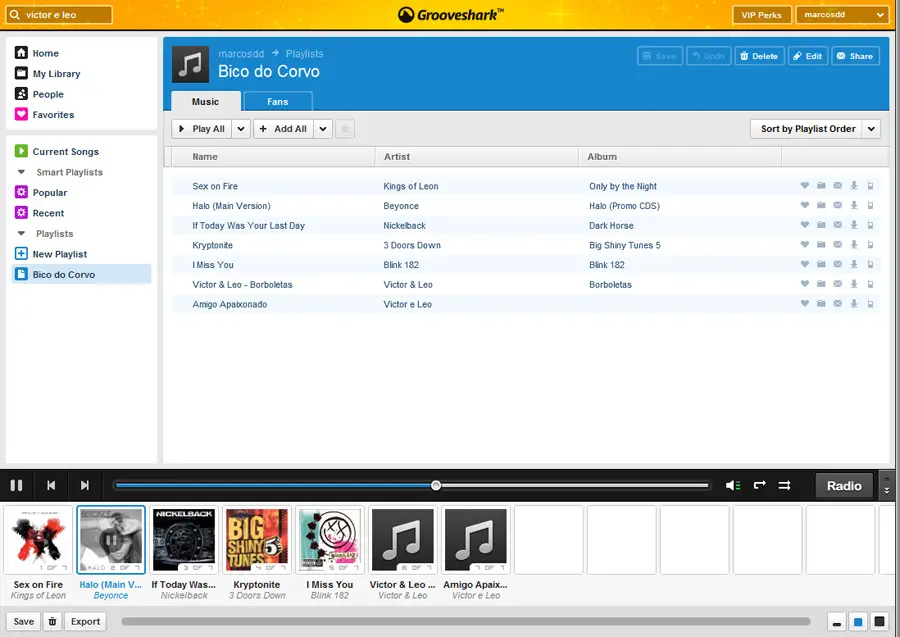
Task: Select the Bico do Corvo playlist in the sidebar
Action: pyautogui.click(x=82, y=274)
